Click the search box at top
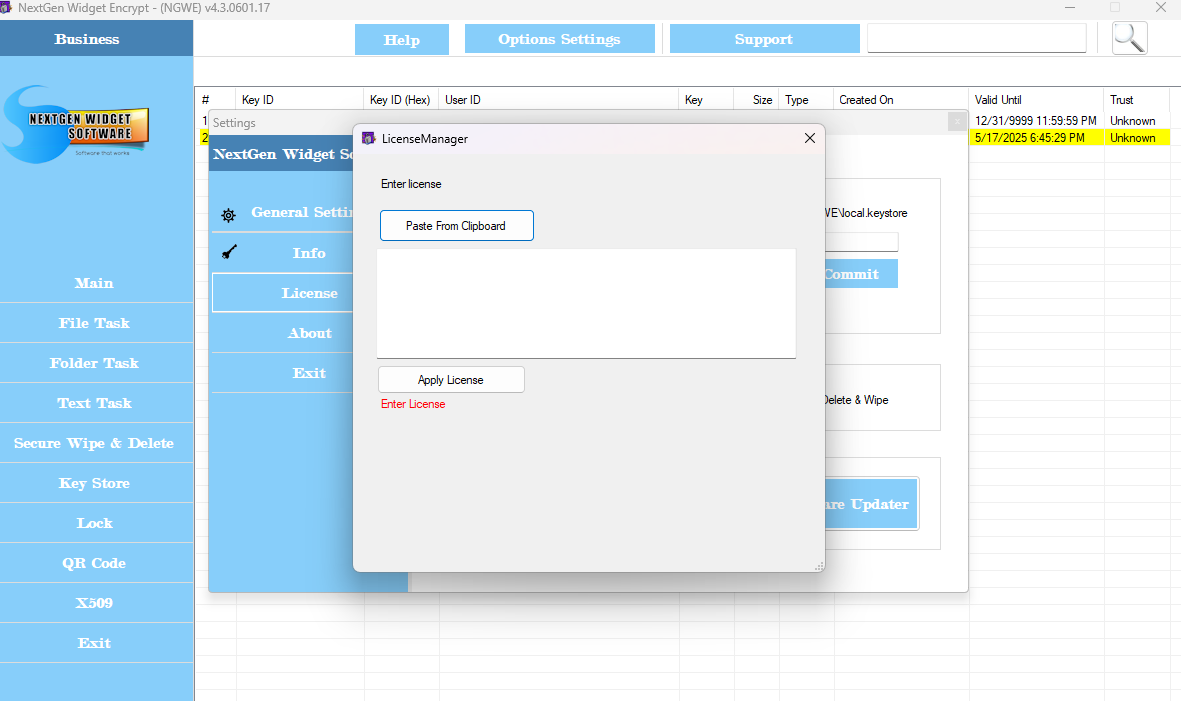1181x701 pixels. tap(976, 38)
